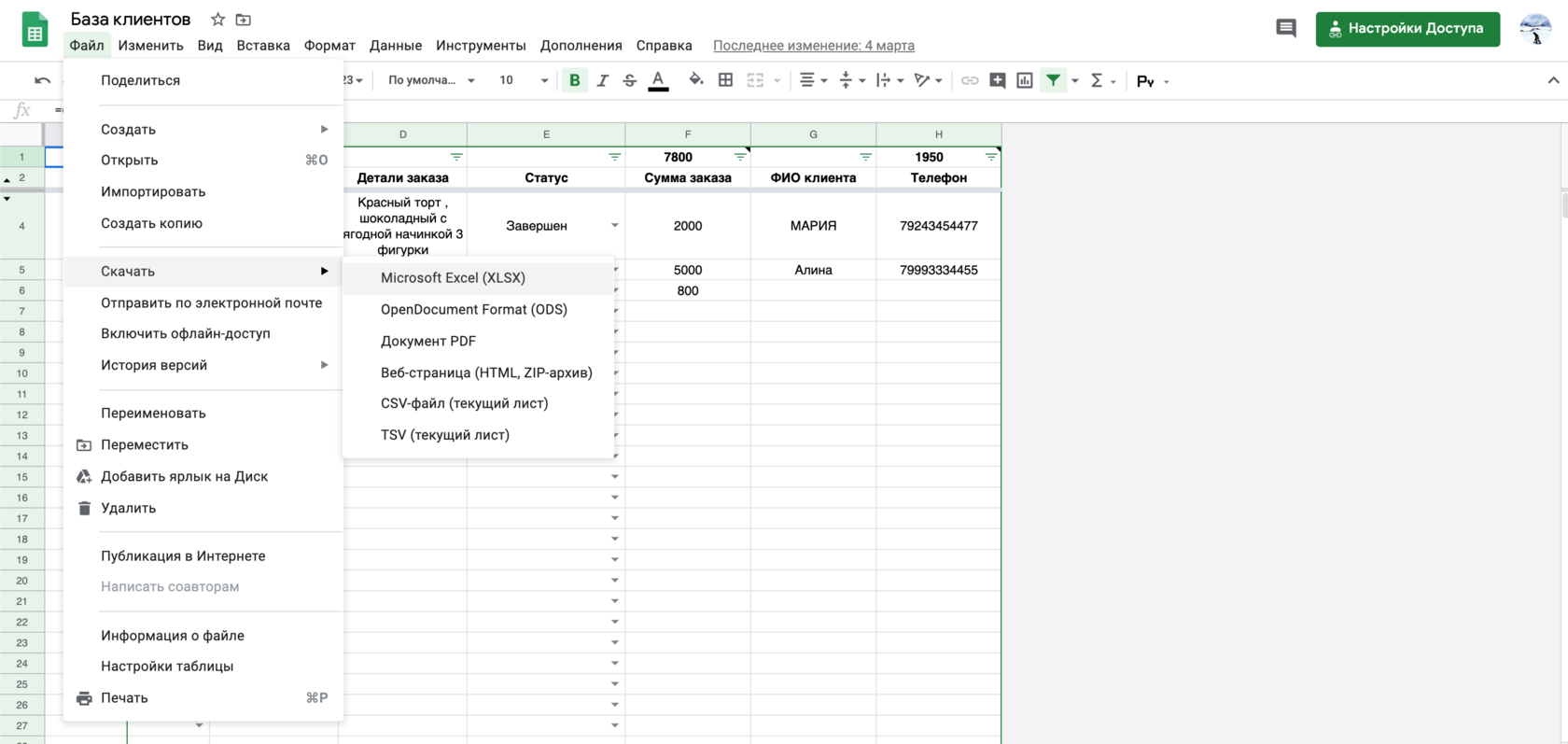Download as Документ PDF

click(479, 342)
